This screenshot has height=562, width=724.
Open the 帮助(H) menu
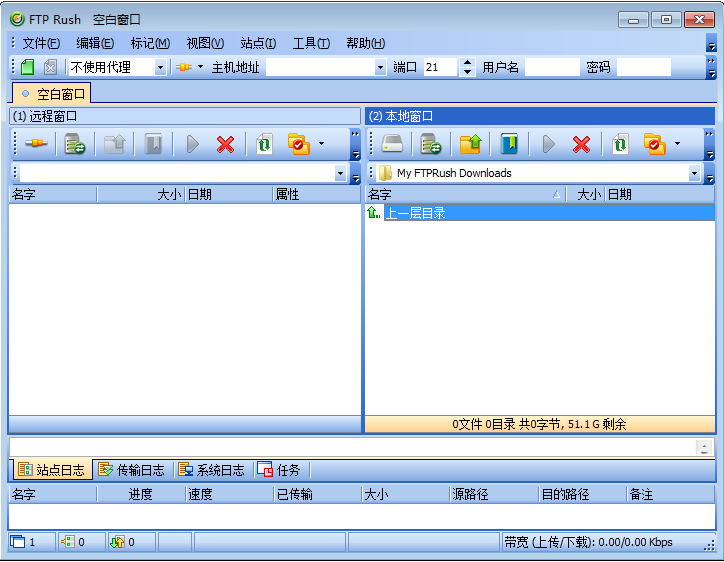(366, 43)
